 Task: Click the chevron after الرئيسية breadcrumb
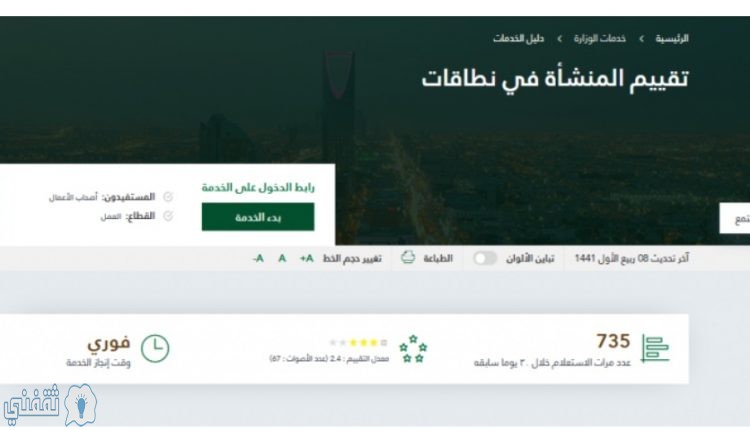641,38
